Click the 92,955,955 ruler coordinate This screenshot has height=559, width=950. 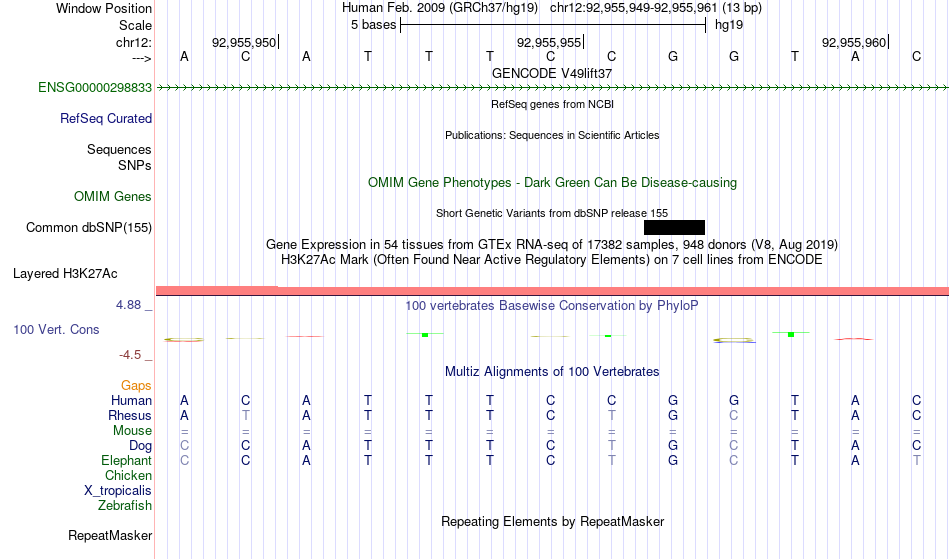click(549, 43)
